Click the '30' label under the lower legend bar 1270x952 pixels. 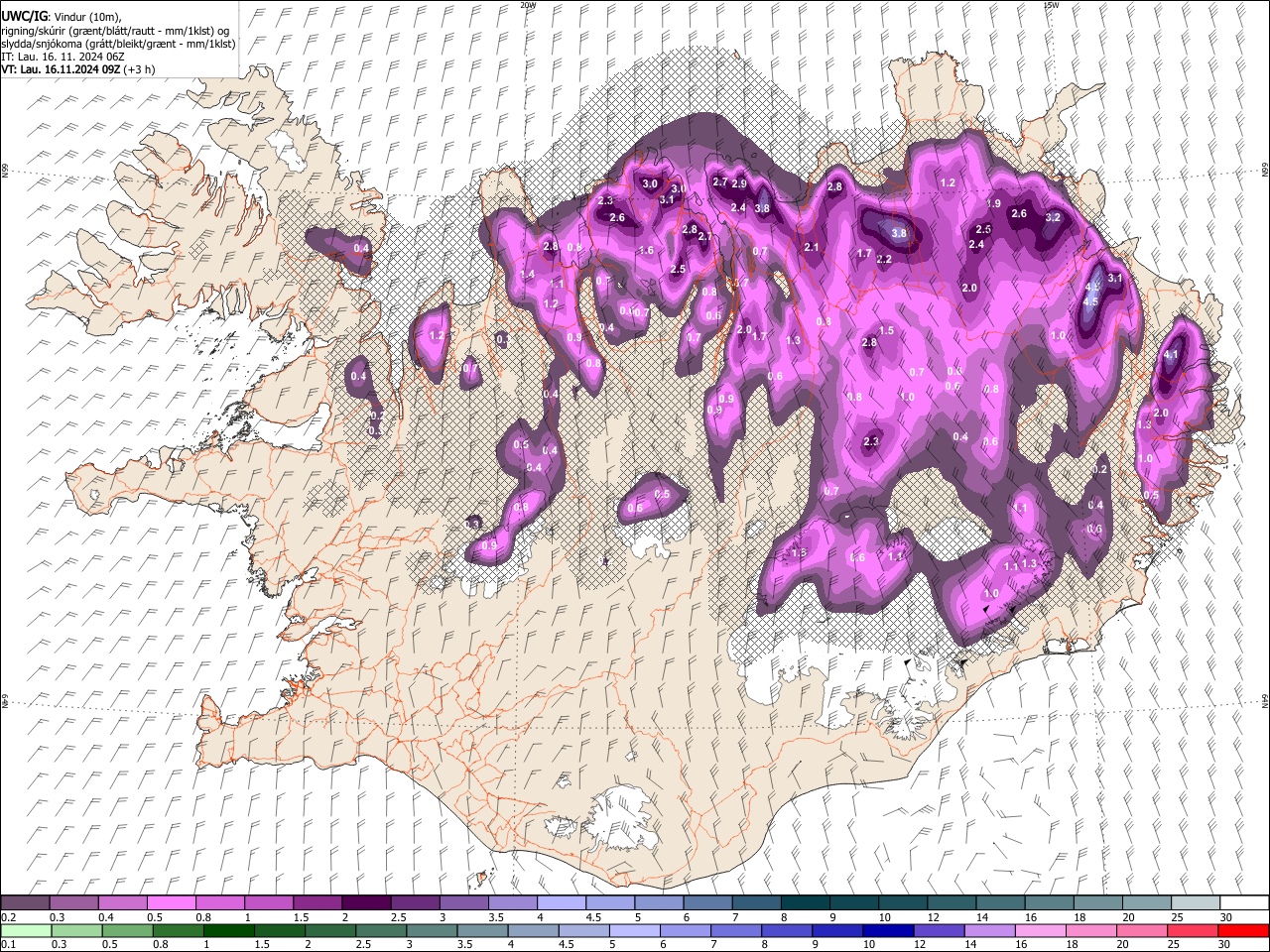click(1226, 945)
